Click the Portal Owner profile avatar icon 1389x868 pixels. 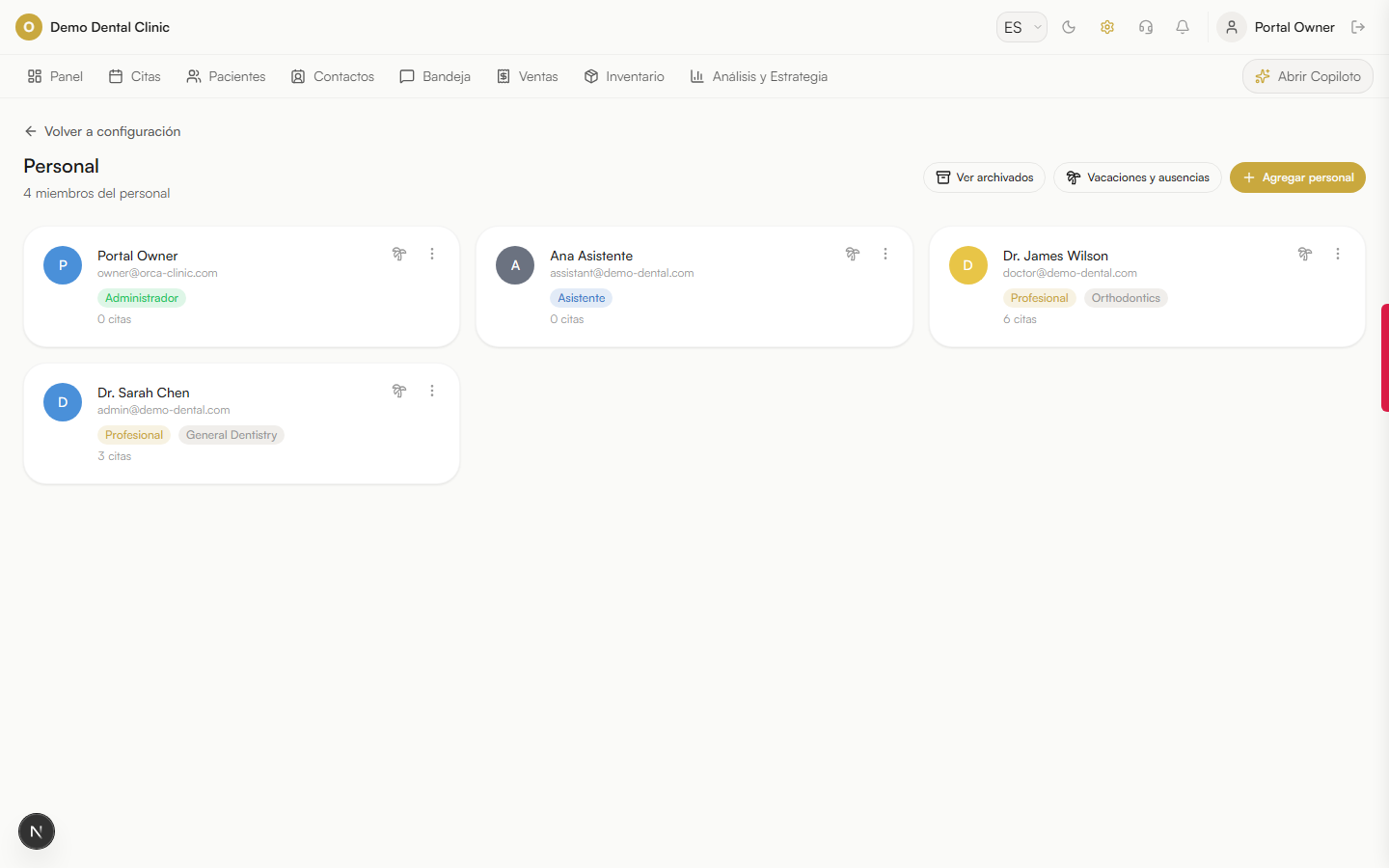coord(1232,27)
